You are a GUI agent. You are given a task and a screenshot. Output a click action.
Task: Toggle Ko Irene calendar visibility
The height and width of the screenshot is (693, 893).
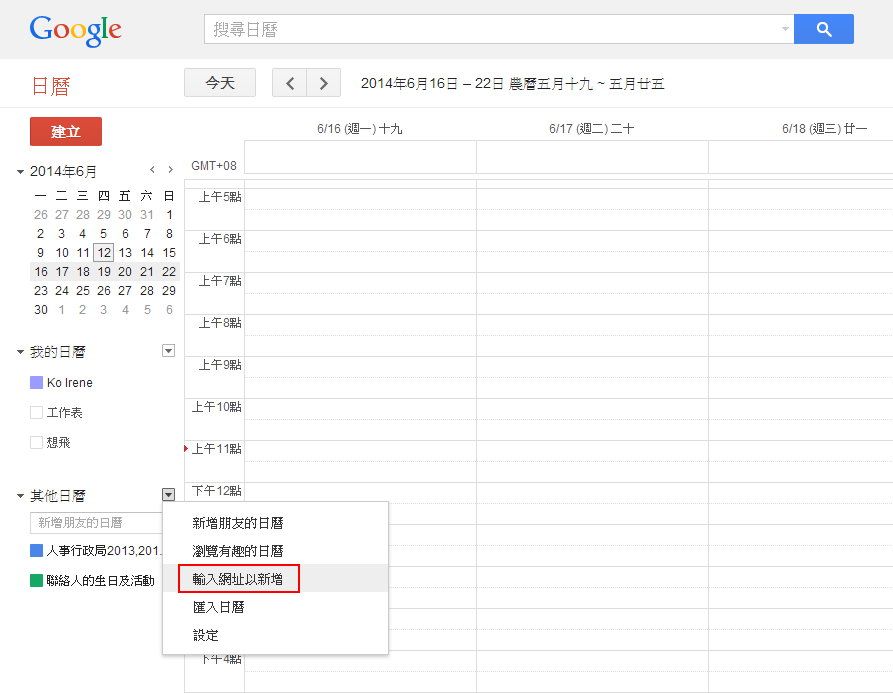37,383
